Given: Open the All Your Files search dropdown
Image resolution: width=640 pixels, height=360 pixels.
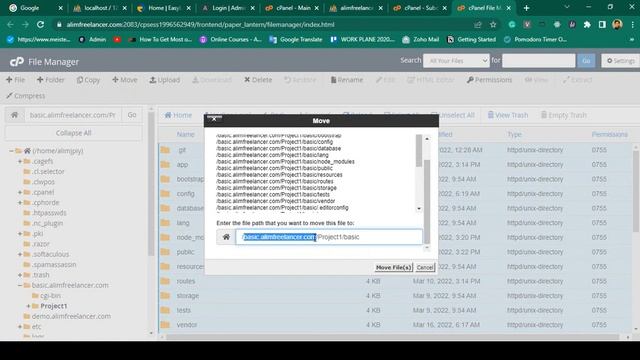Looking at the screenshot, I should (x=456, y=61).
